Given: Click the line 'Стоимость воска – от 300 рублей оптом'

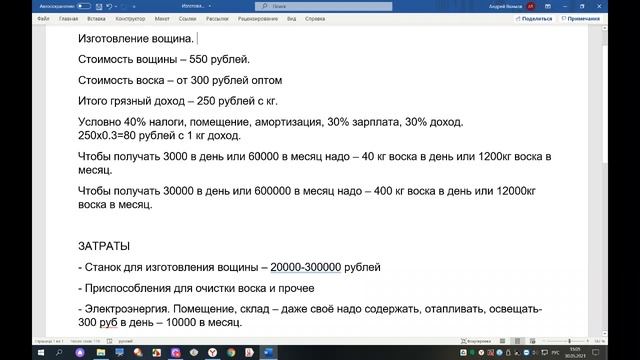Looking at the screenshot, I should click(180, 80).
